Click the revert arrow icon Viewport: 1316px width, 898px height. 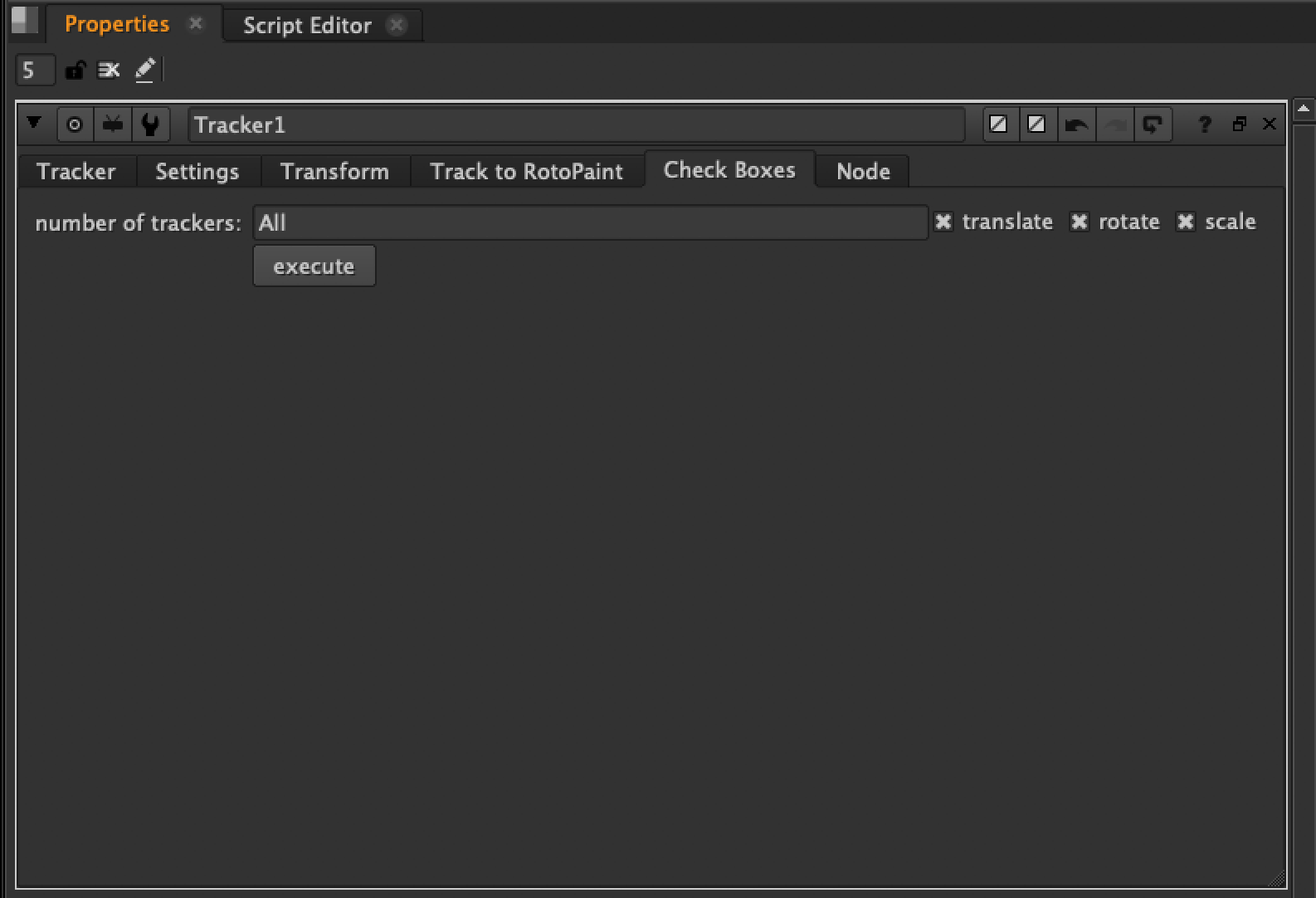(x=1153, y=125)
